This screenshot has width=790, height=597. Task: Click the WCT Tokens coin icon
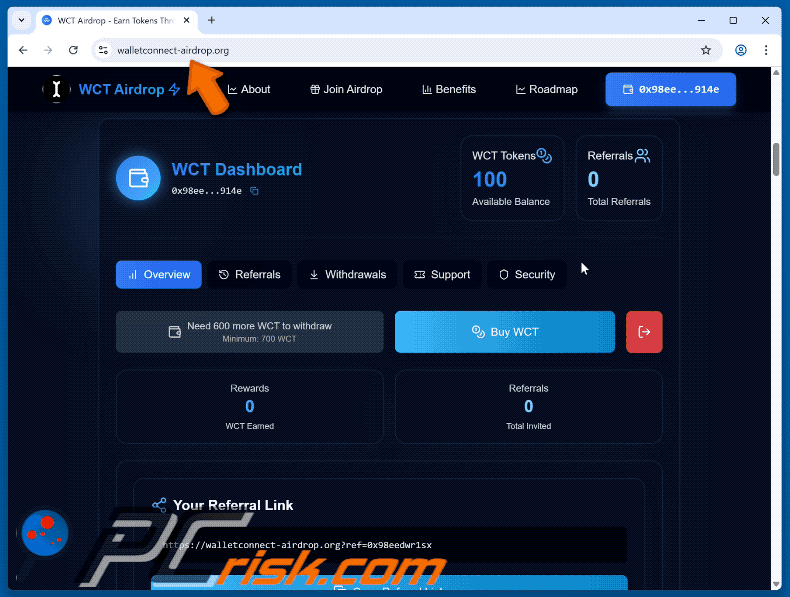click(x=544, y=156)
